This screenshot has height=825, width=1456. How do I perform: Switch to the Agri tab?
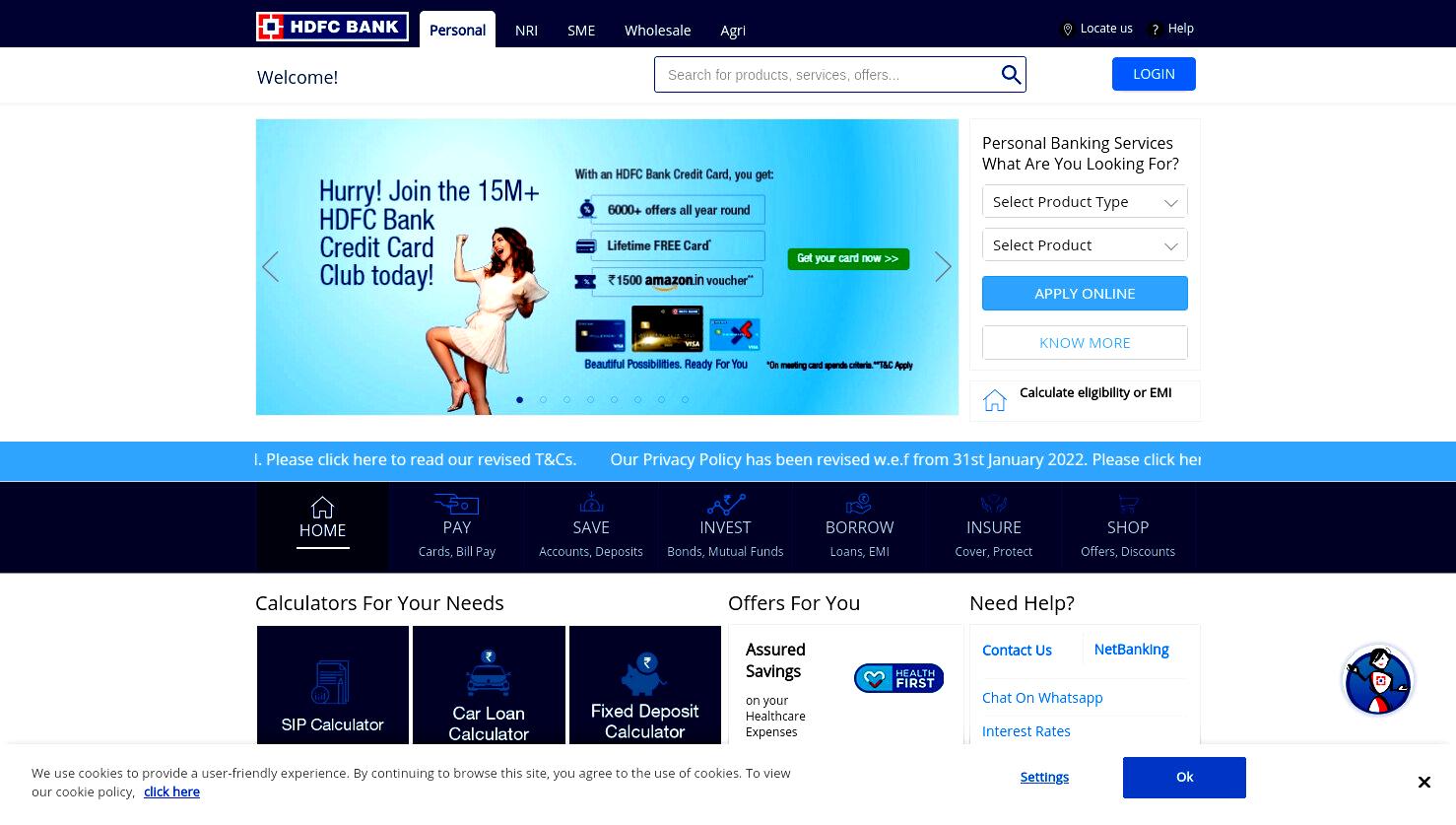pos(733,31)
